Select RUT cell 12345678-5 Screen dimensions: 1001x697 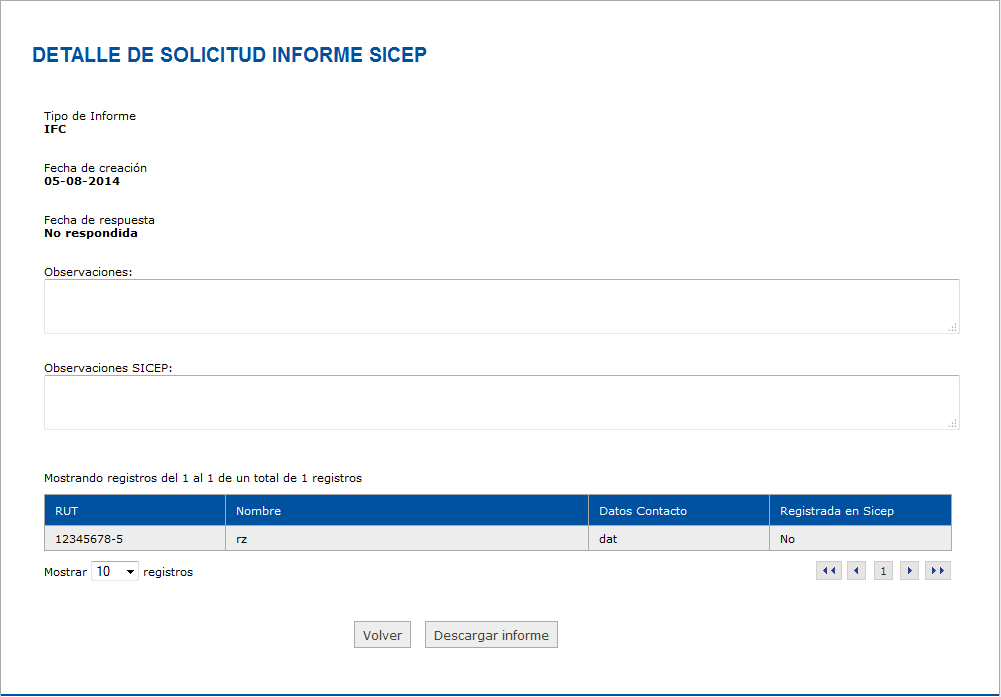coord(135,539)
